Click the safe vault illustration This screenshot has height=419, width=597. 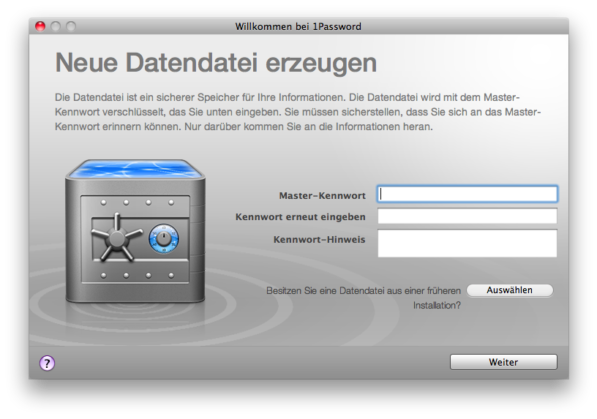135,231
